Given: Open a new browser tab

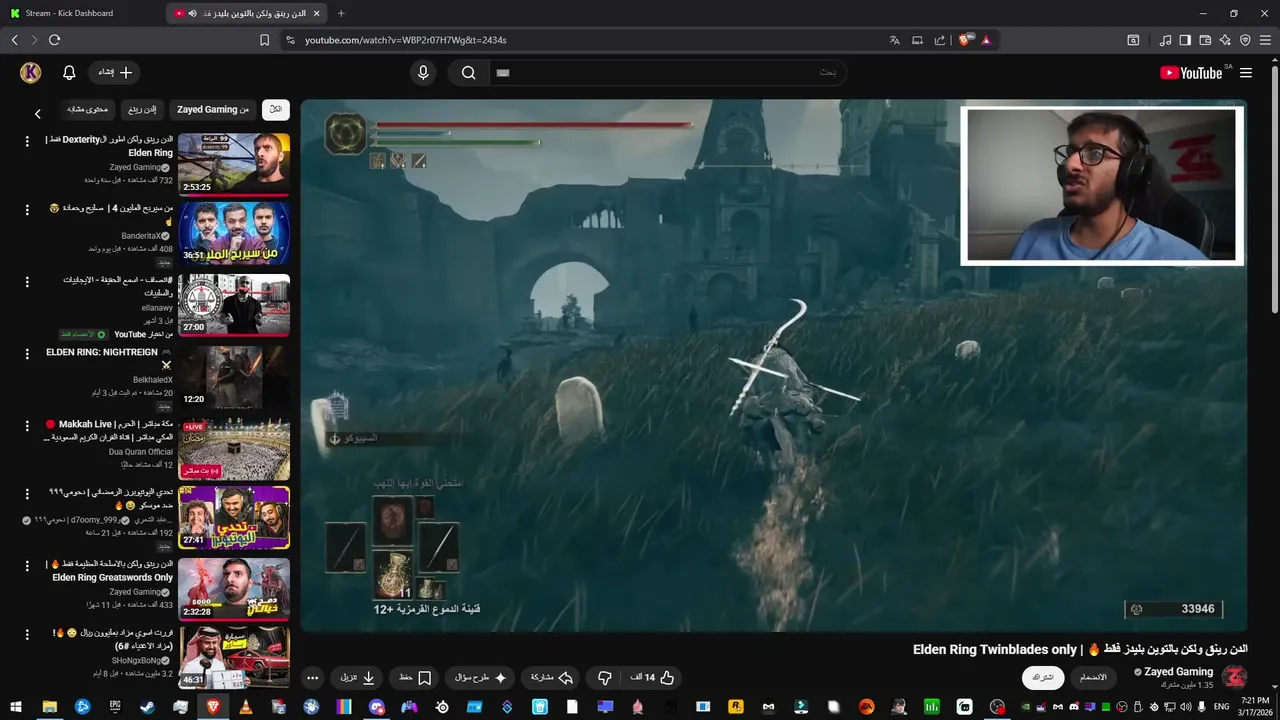Looking at the screenshot, I should pyautogui.click(x=341, y=13).
